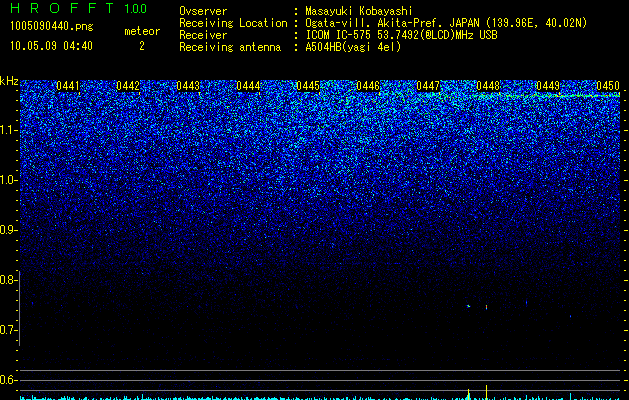This screenshot has width=629, height=400.
Task: Click the red-yellow meteor echo below 0448
Action: 487,307
